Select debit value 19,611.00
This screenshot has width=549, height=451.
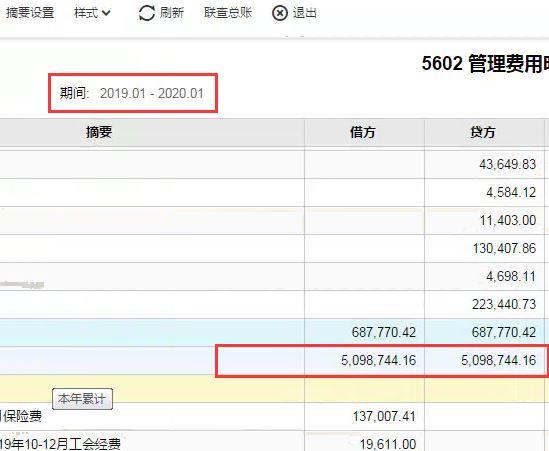pos(388,444)
